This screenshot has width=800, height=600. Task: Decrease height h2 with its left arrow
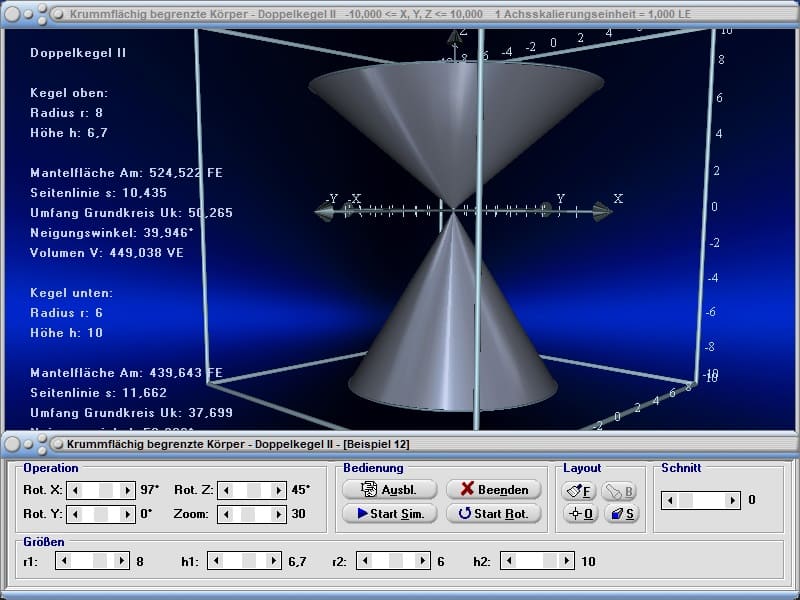click(x=509, y=561)
